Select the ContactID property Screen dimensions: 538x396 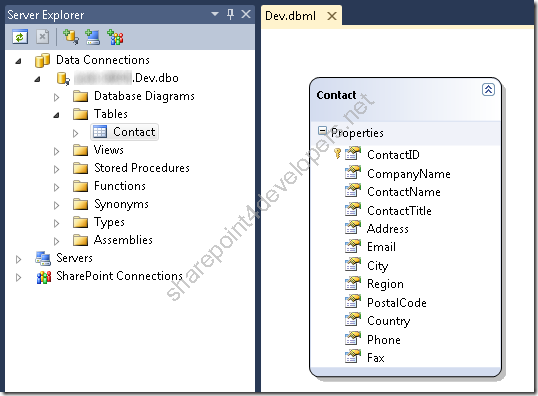393,155
